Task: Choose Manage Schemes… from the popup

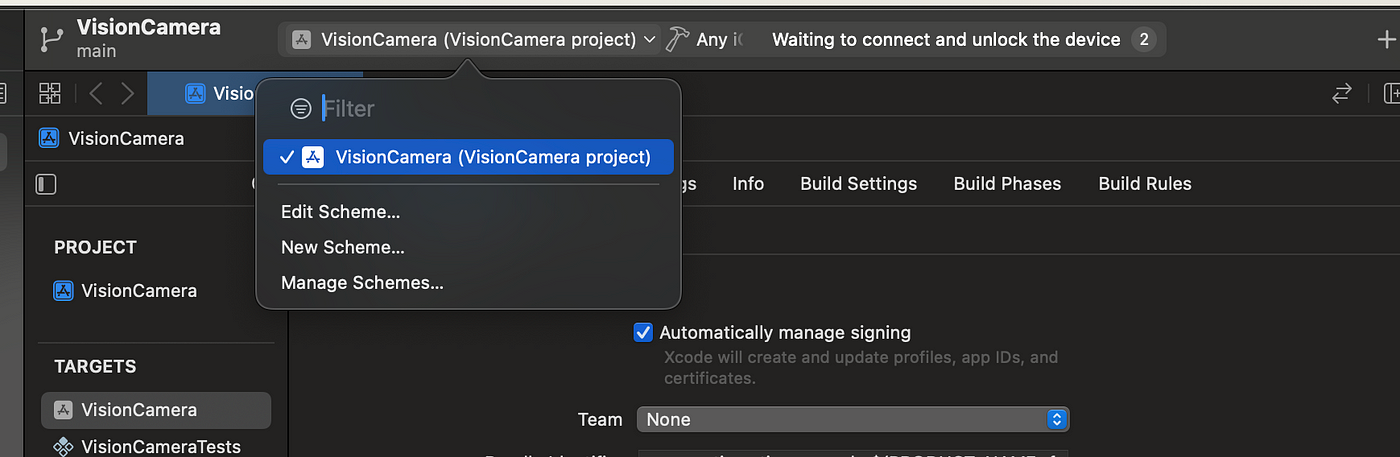Action: click(362, 283)
